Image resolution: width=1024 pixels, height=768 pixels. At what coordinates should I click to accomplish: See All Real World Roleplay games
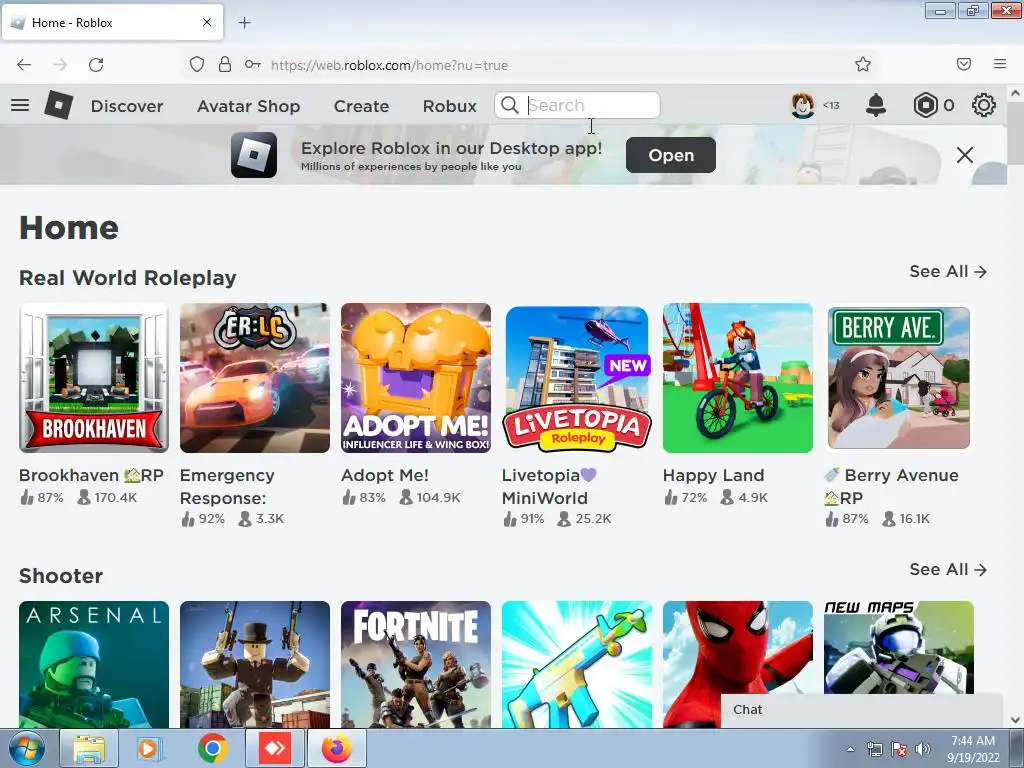[948, 272]
